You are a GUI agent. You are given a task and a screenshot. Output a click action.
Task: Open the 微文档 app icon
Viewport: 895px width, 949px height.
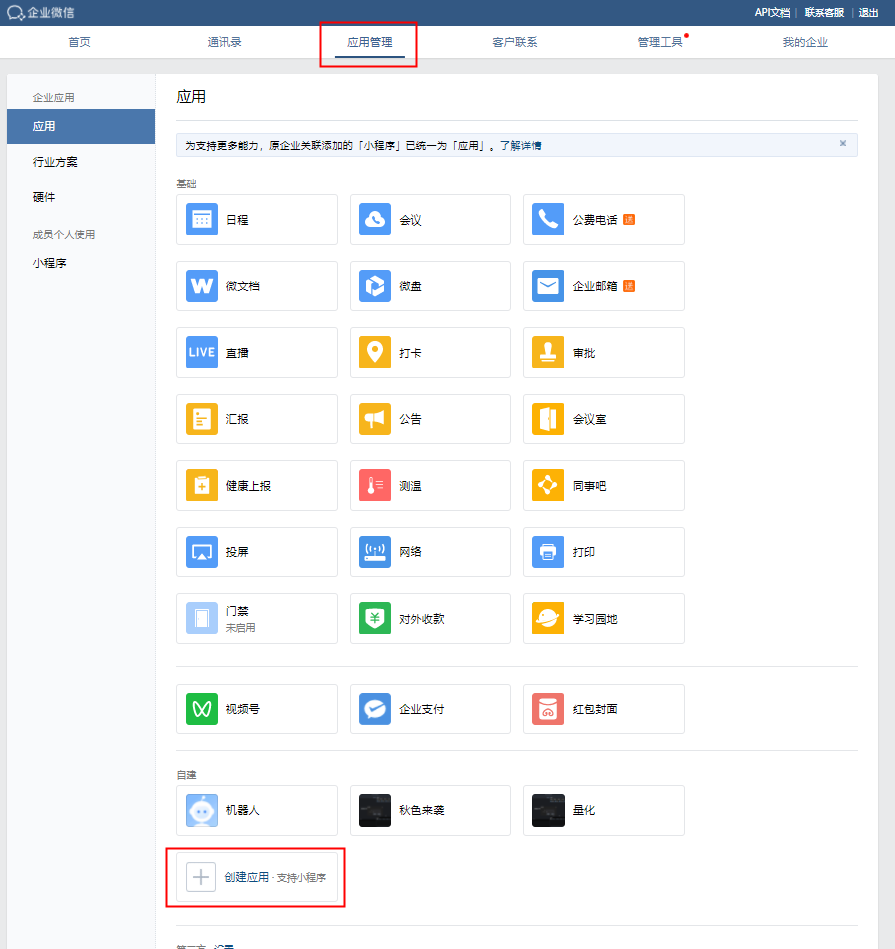[202, 286]
